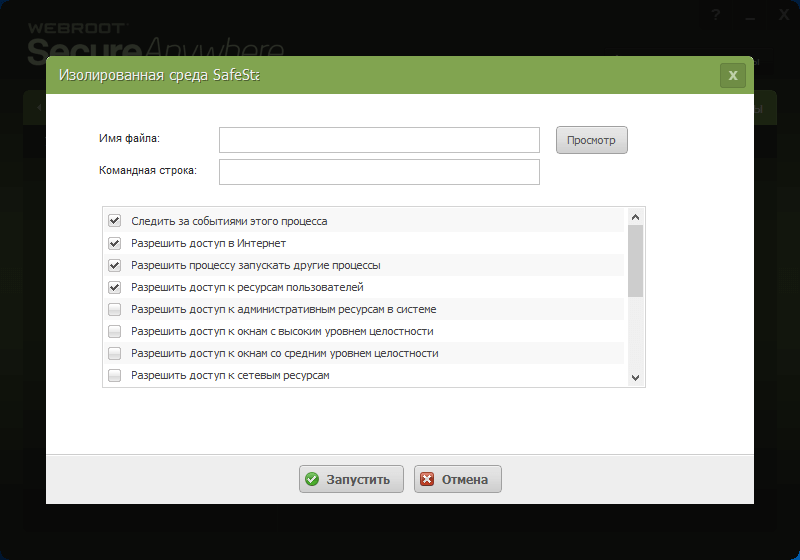Open file browser with 'Просмотр' button

pyautogui.click(x=591, y=140)
